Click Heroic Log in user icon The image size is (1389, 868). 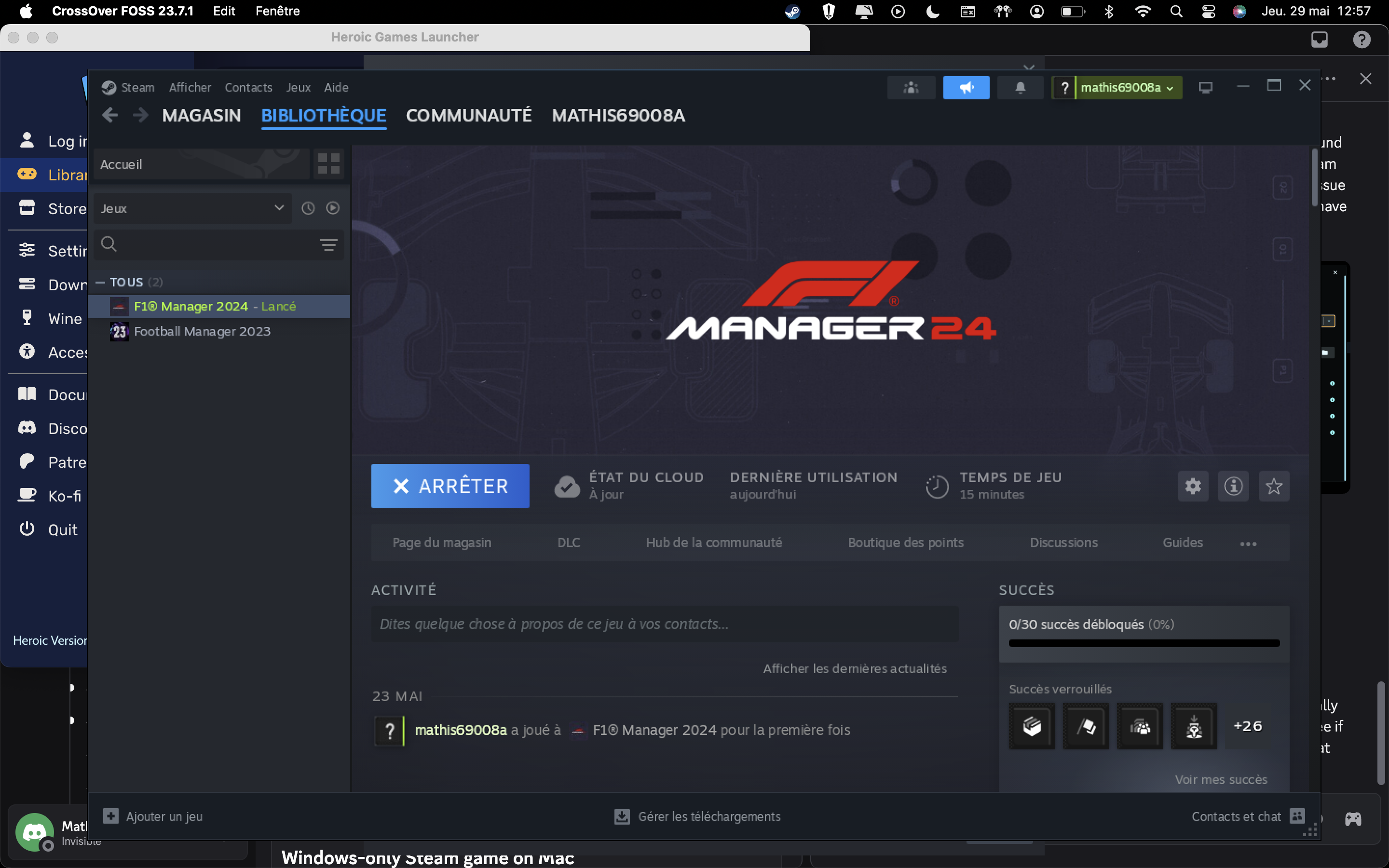(x=27, y=140)
